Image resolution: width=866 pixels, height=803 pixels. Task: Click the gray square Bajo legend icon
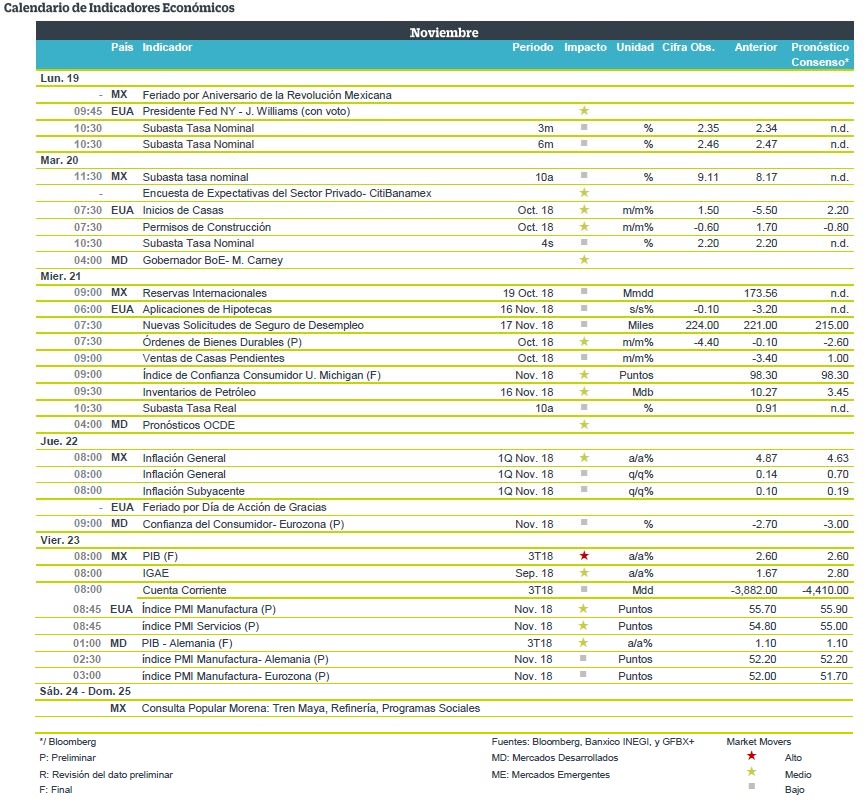point(752,786)
